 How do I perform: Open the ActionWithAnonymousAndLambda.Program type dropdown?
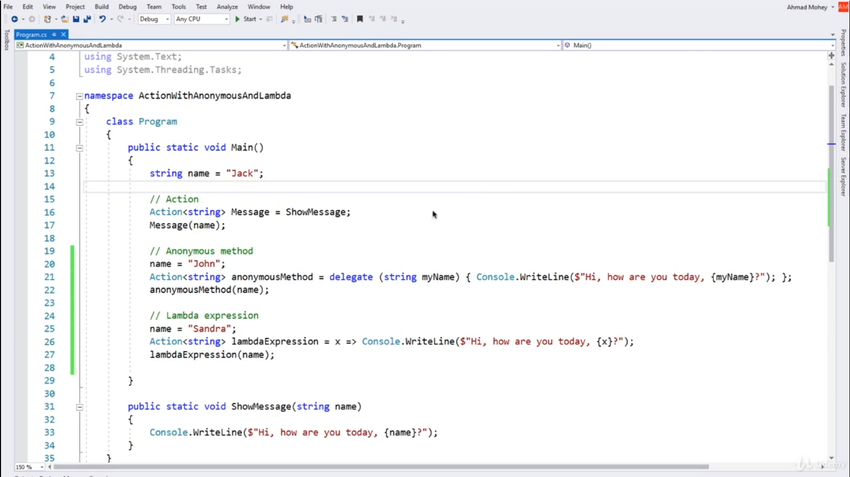pos(426,46)
